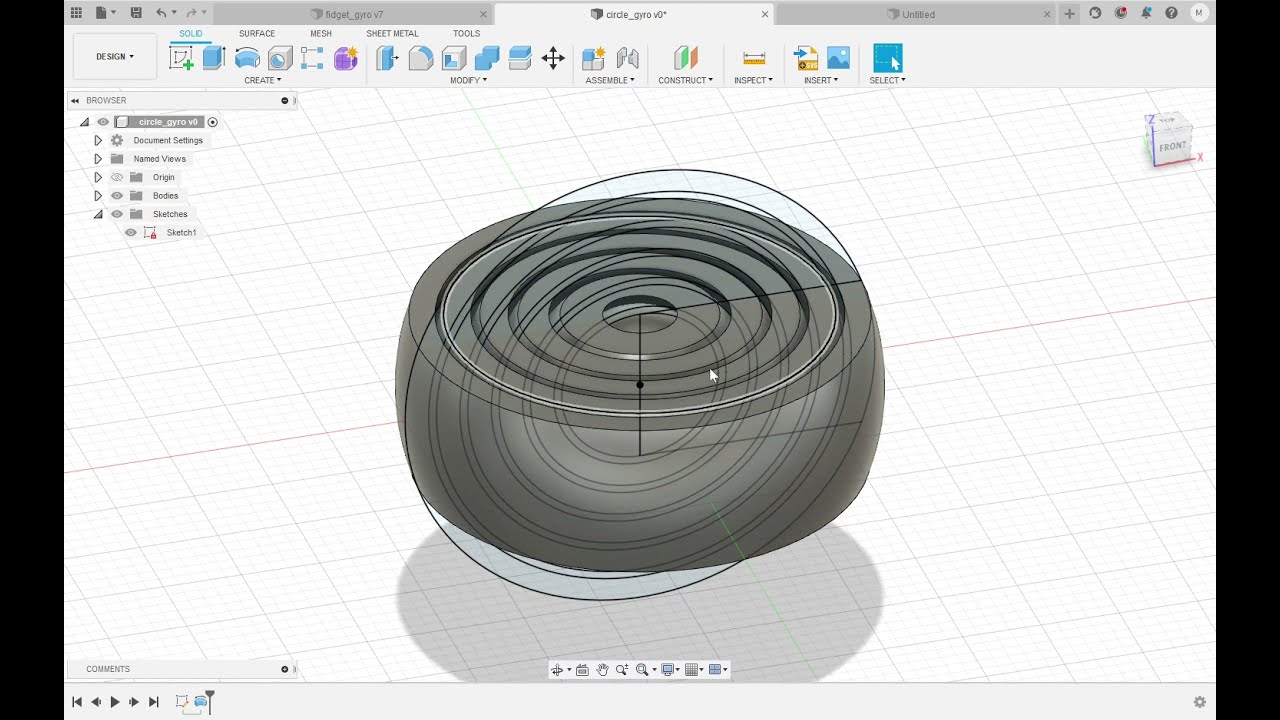Screen dimensions: 1280x720
Task: Toggle visibility of Sketch1
Action: pyautogui.click(x=131, y=233)
